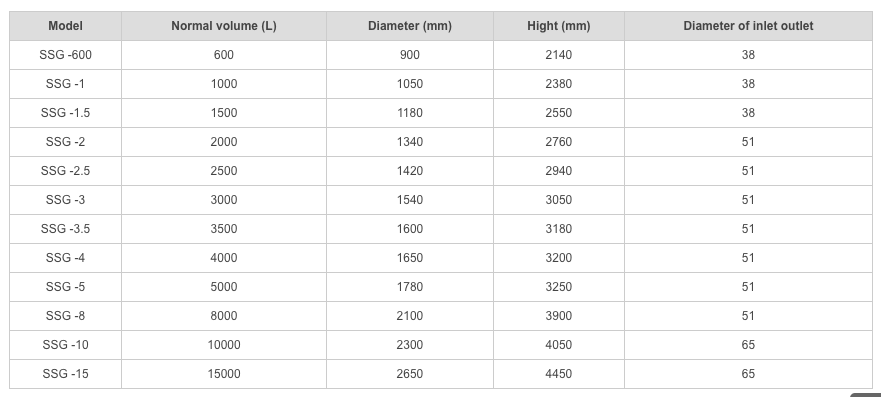Click the 2650 diameter cell
Image resolution: width=881 pixels, height=397 pixels.
410,374
